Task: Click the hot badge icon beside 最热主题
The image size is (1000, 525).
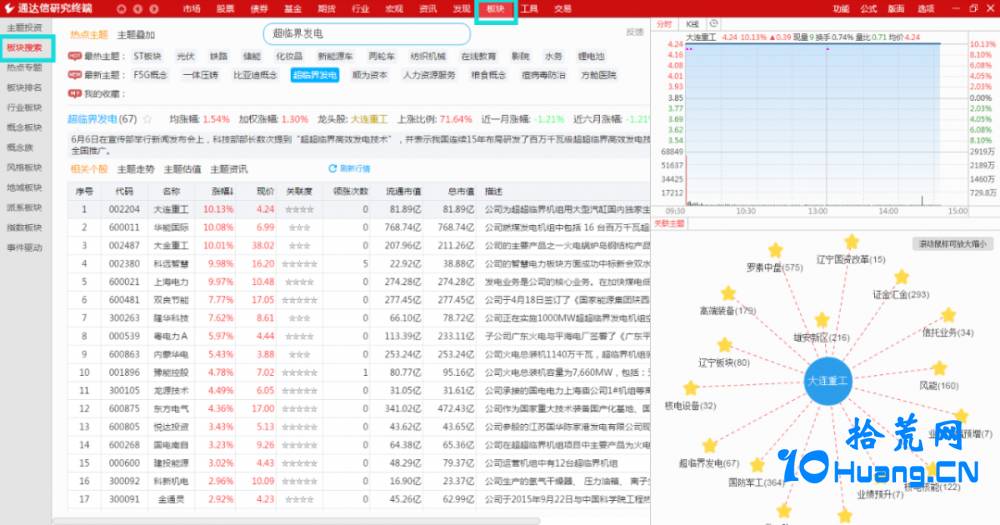Action: pyautogui.click(x=75, y=56)
